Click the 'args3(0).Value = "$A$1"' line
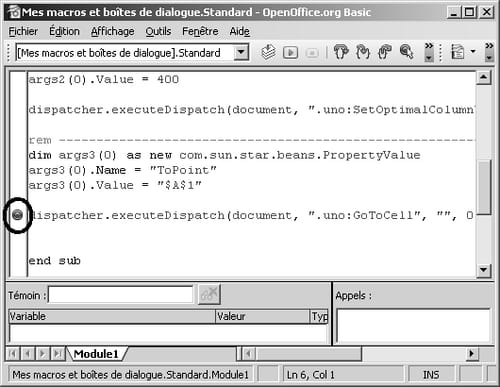The height and width of the screenshot is (387, 500). click(x=115, y=185)
